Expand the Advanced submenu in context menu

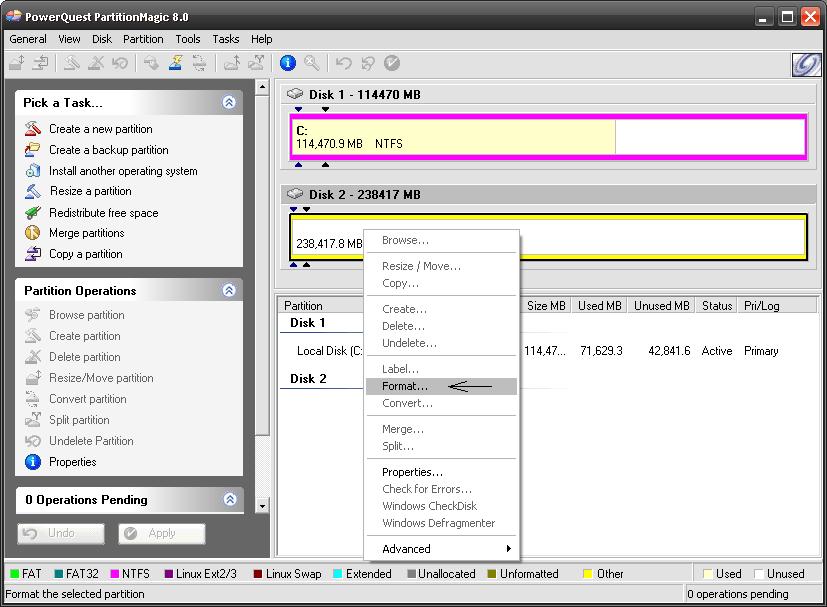click(441, 548)
